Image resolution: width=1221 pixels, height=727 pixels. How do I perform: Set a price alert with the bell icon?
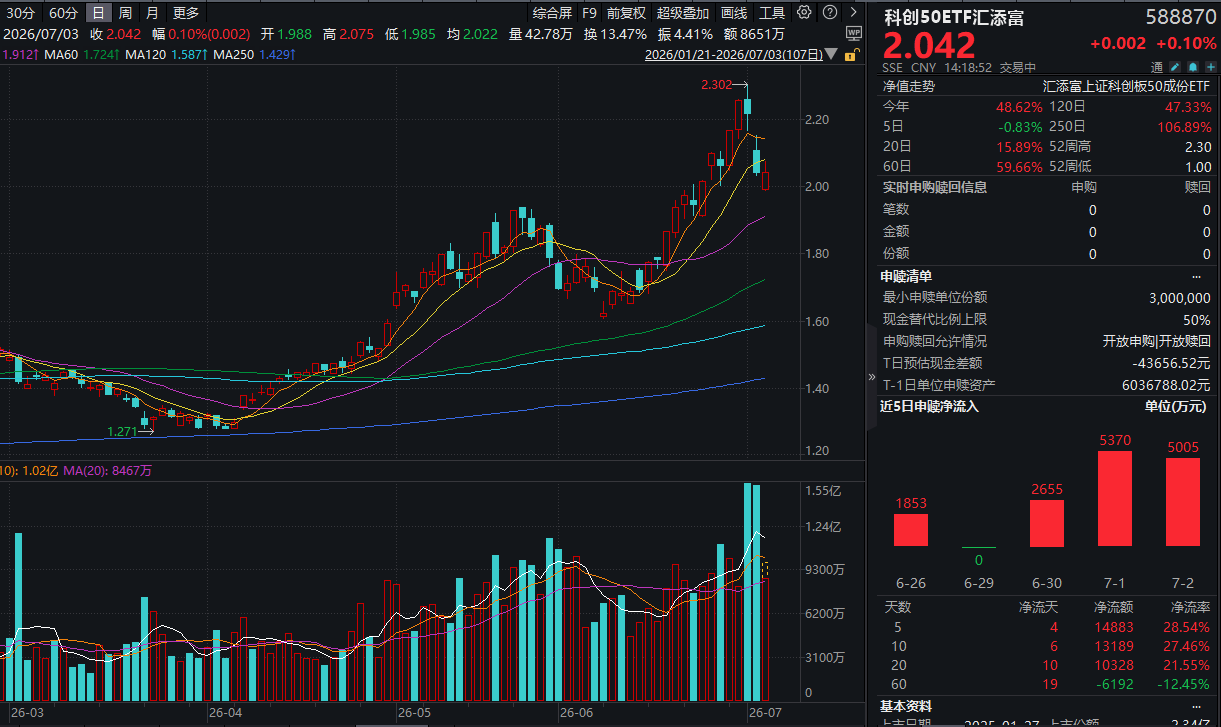[1193, 67]
